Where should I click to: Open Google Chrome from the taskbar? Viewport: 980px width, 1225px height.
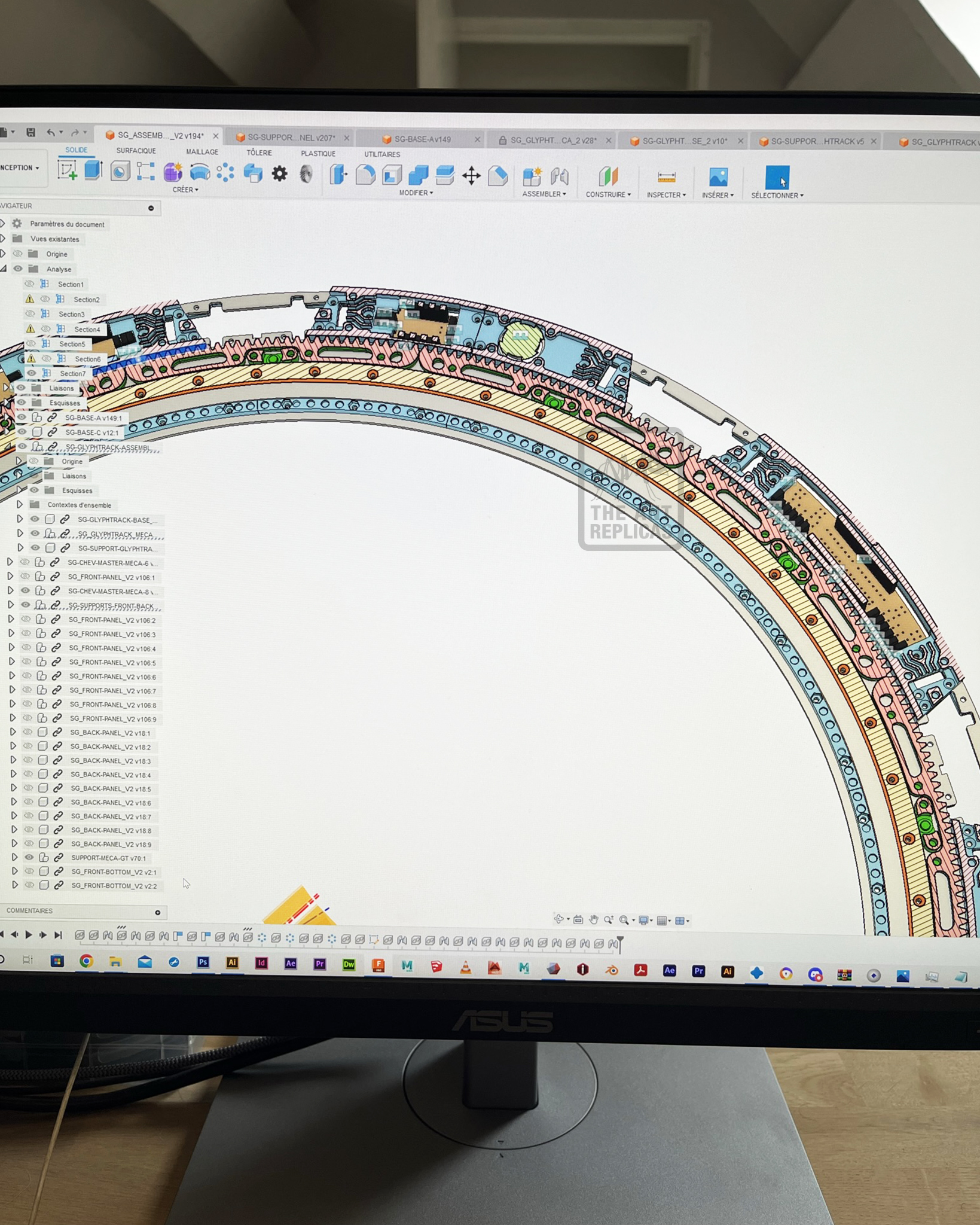tap(86, 961)
